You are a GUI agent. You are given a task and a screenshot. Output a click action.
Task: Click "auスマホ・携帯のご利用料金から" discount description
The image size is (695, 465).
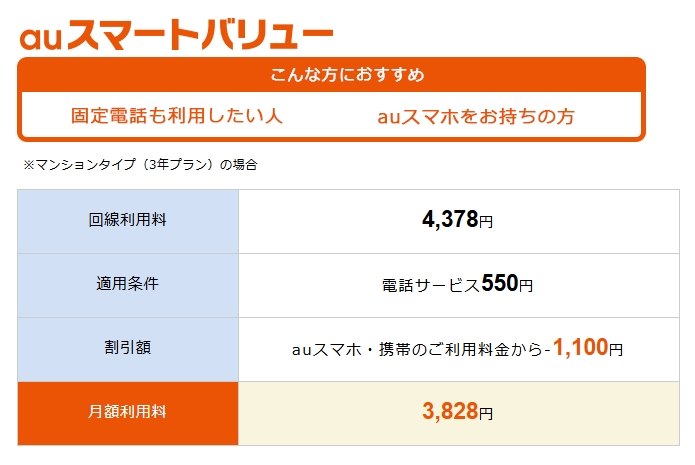pyautogui.click(x=417, y=349)
